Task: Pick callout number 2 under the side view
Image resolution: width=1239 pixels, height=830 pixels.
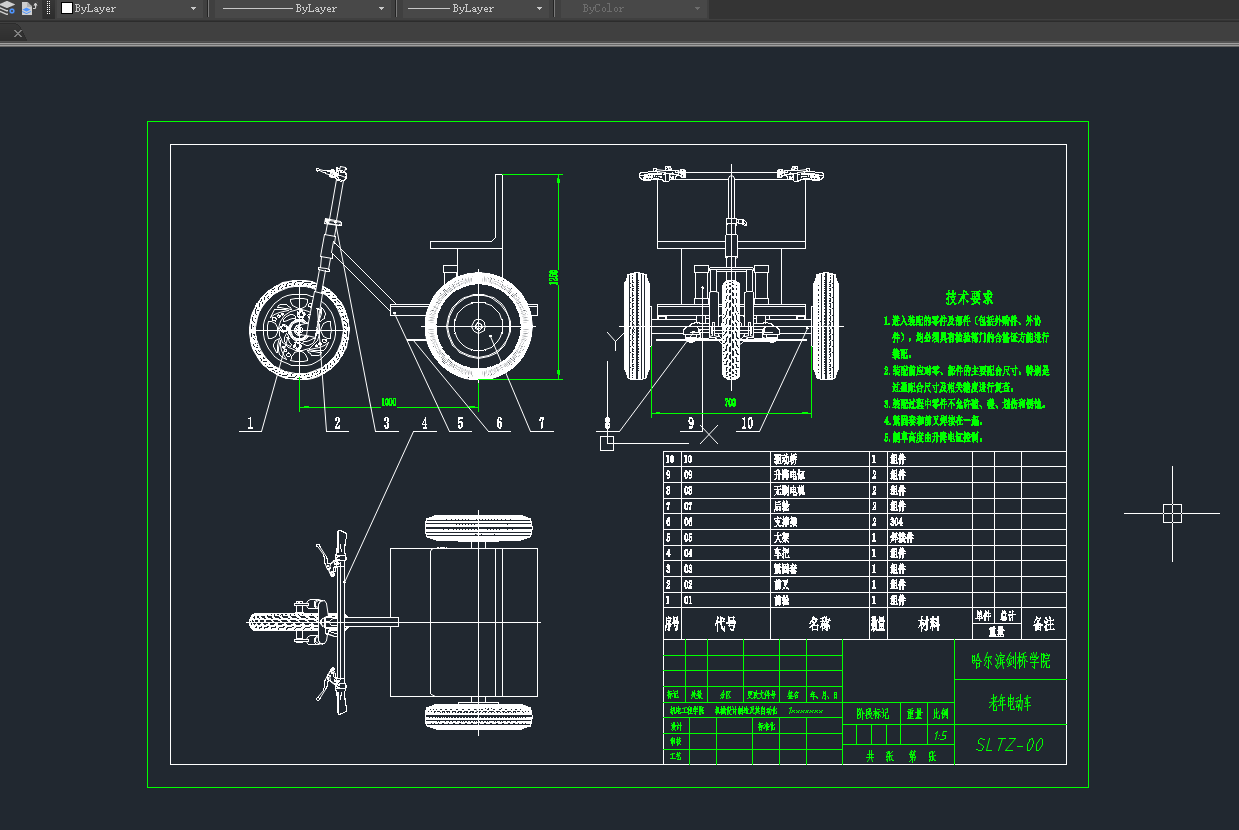Action: [337, 424]
